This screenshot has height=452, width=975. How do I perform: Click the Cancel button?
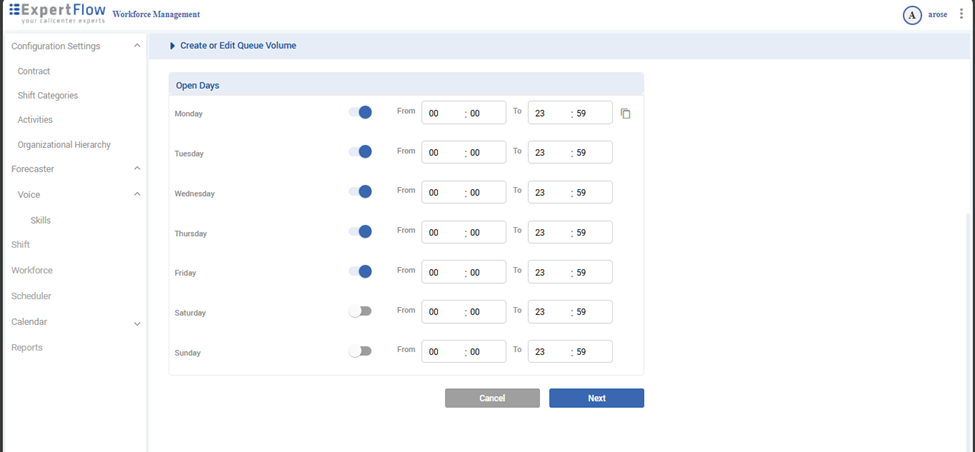click(492, 398)
